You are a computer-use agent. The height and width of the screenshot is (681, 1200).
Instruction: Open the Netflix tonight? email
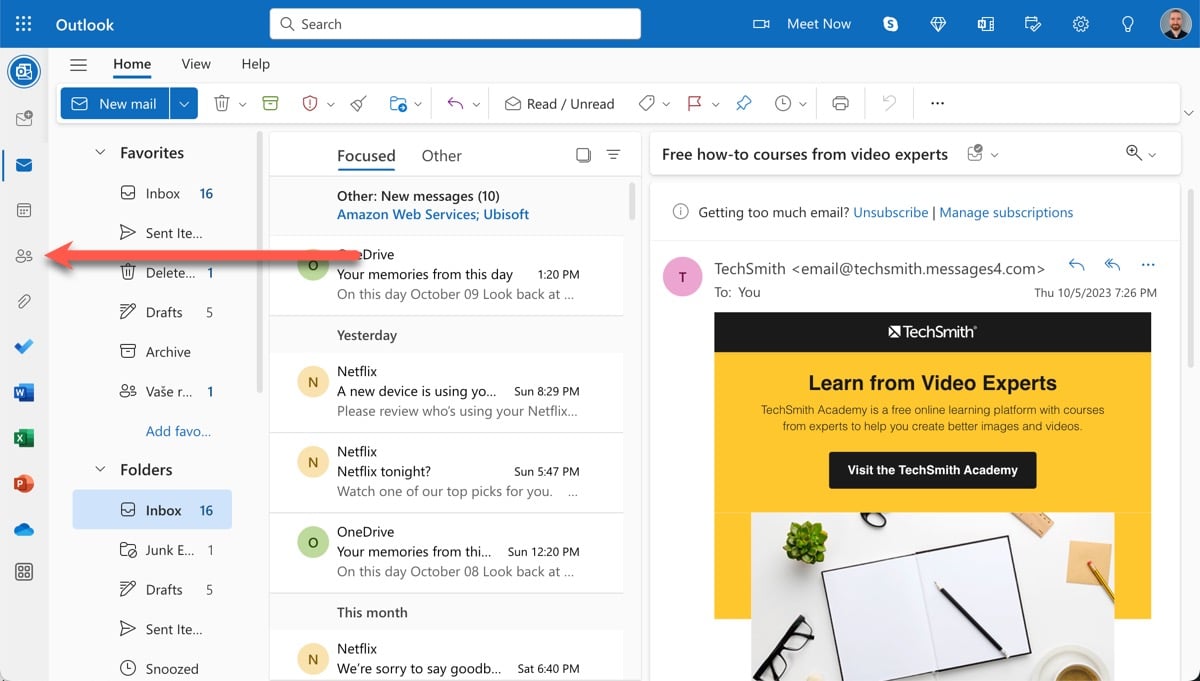[x=446, y=472]
